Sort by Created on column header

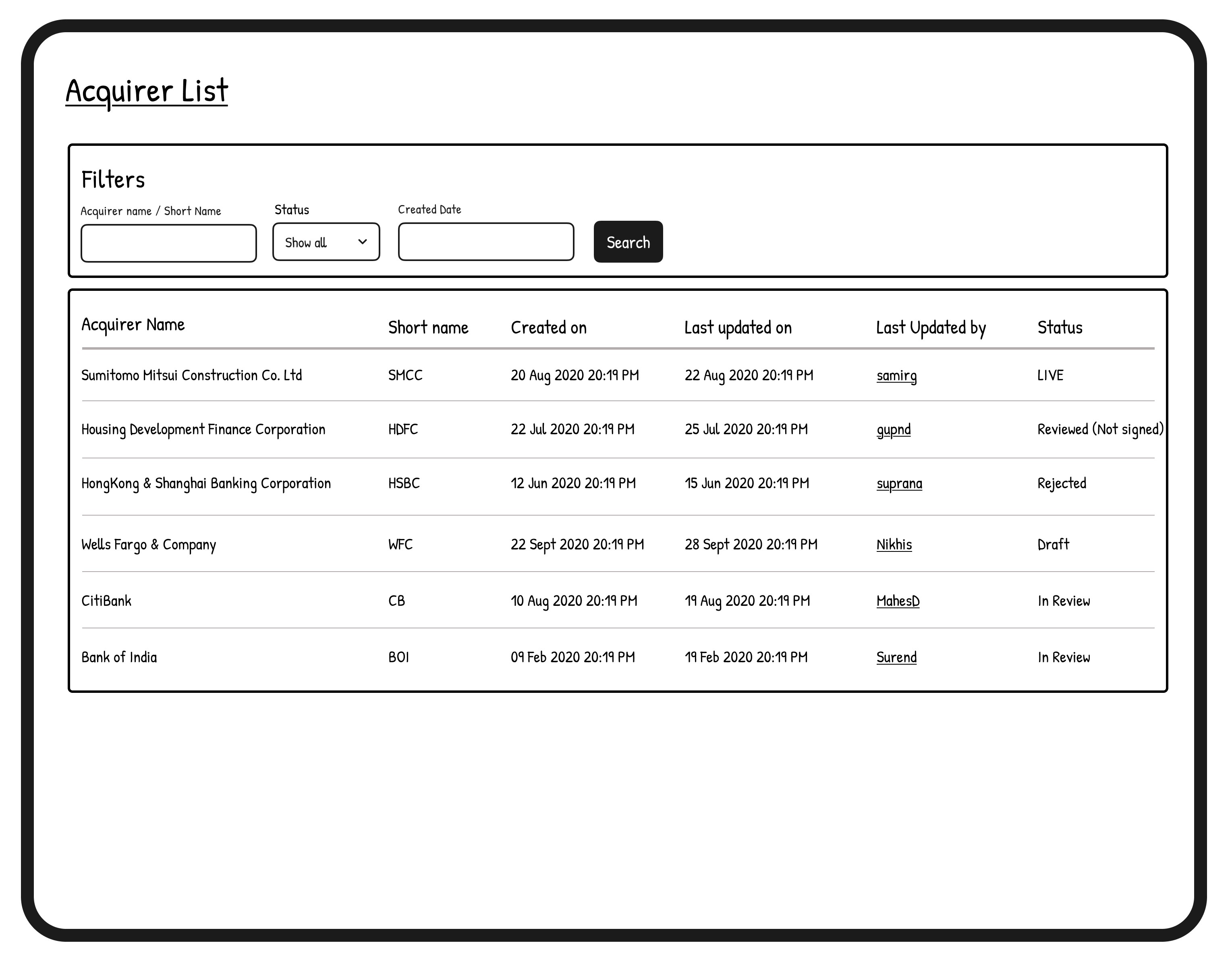pyautogui.click(x=548, y=328)
